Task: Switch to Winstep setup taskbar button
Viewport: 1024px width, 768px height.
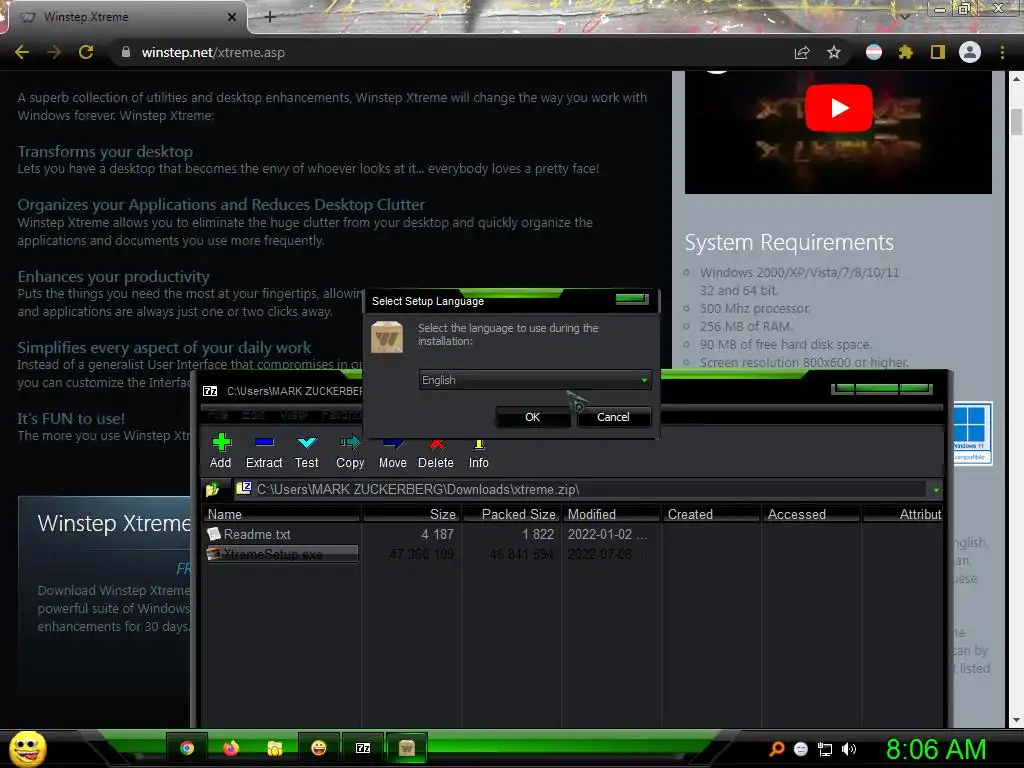Action: [x=407, y=748]
